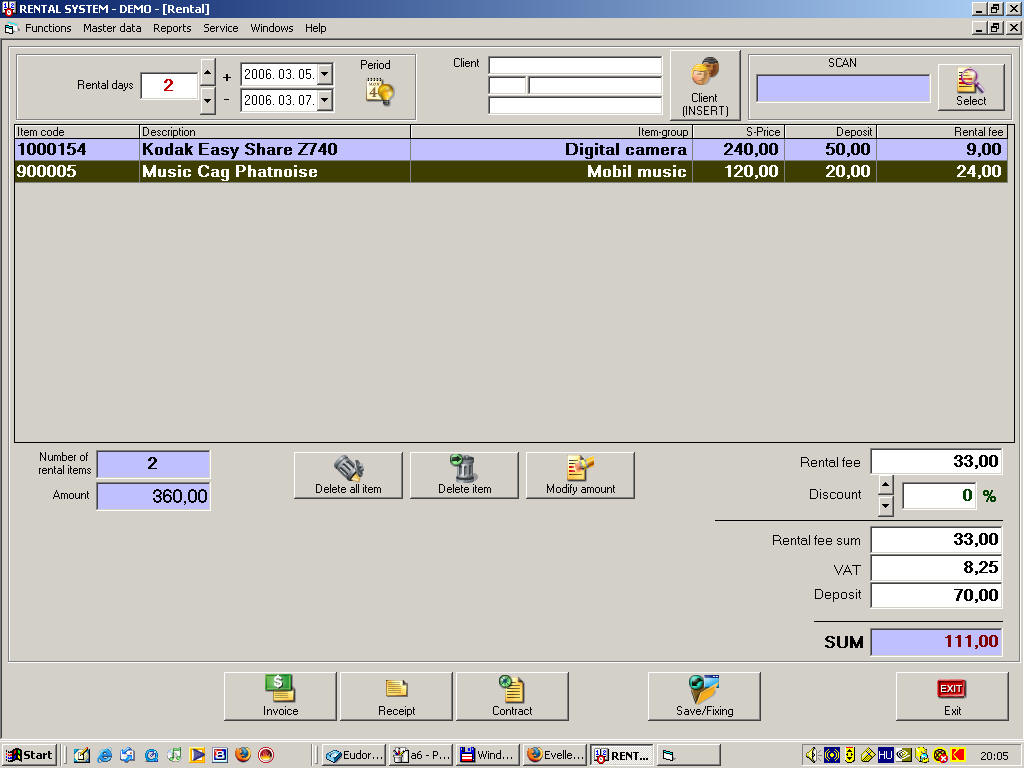Switch to Eudora taskbar window
1024x768 pixels.
click(x=355, y=755)
